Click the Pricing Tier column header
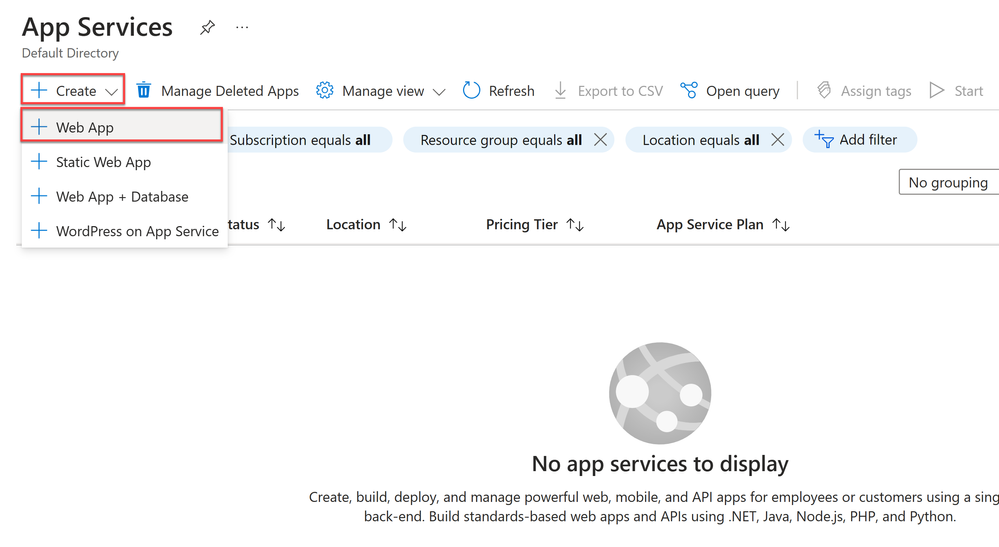Viewport: 999px width, 547px height. pyautogui.click(x=522, y=224)
